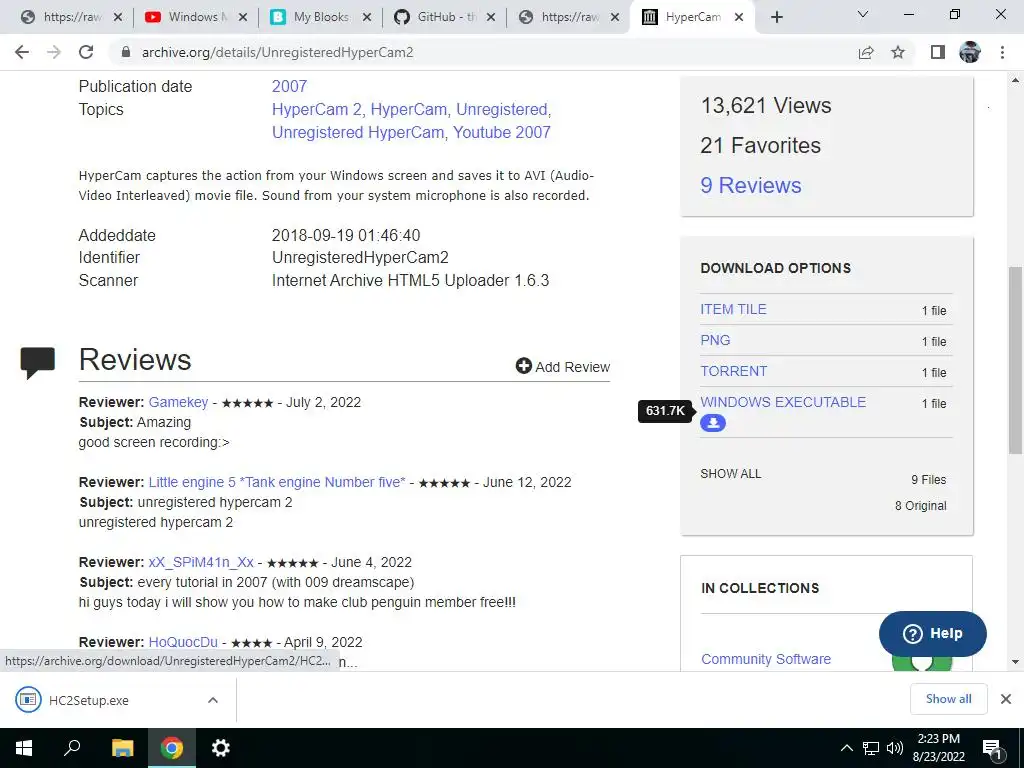
Task: Close the Windows YouTube tab
Action: click(242, 17)
